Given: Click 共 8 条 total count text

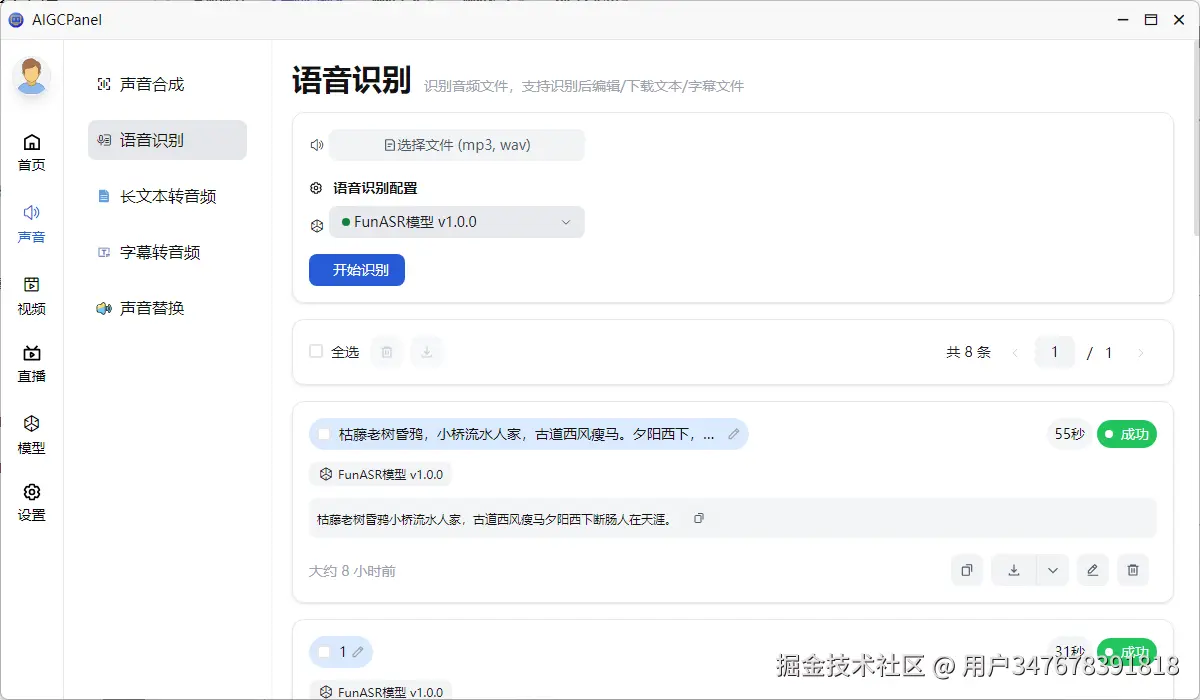Looking at the screenshot, I should point(968,352).
